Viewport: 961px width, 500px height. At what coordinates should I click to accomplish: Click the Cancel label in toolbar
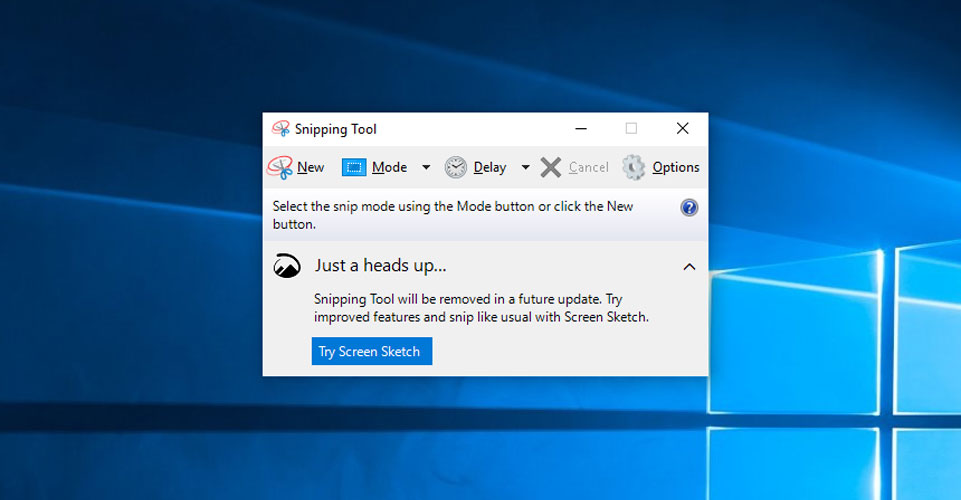click(x=588, y=167)
